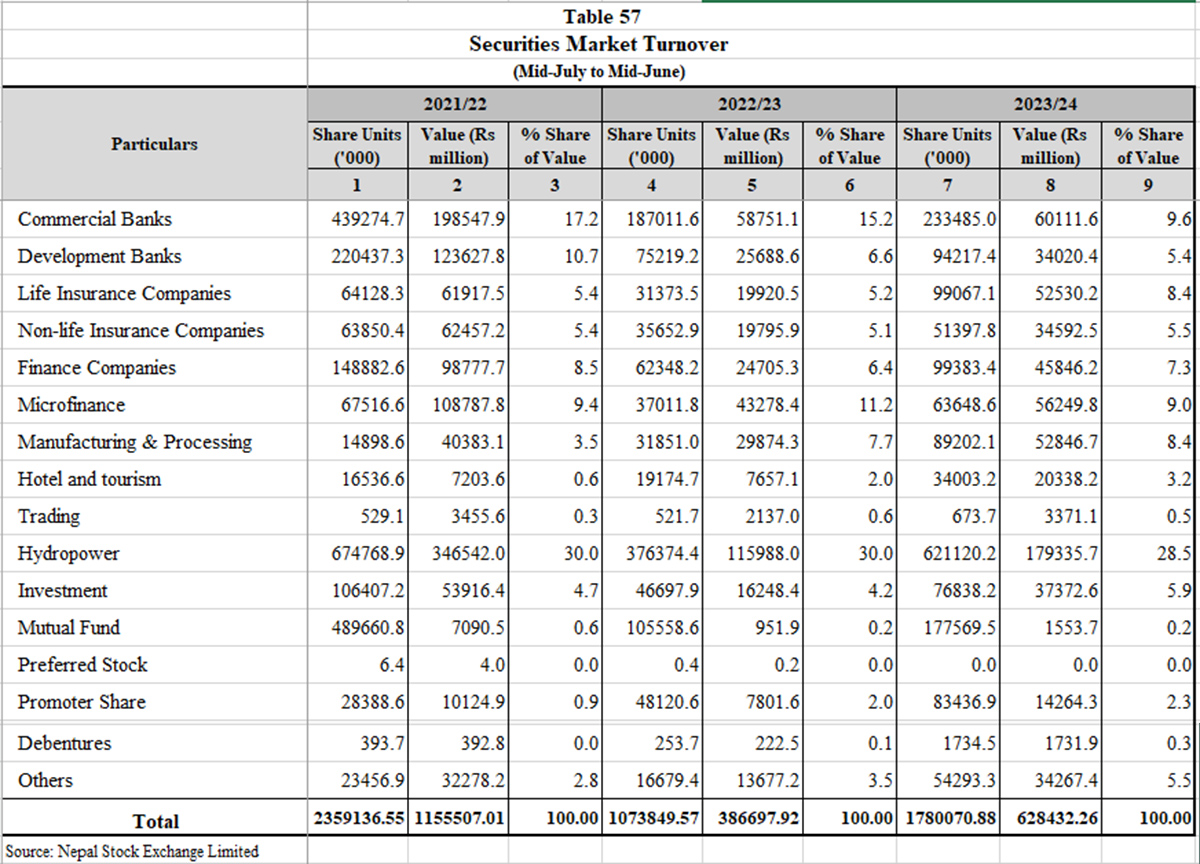Click the 2023/24 year header
Image resolution: width=1200 pixels, height=864 pixels.
(1046, 104)
